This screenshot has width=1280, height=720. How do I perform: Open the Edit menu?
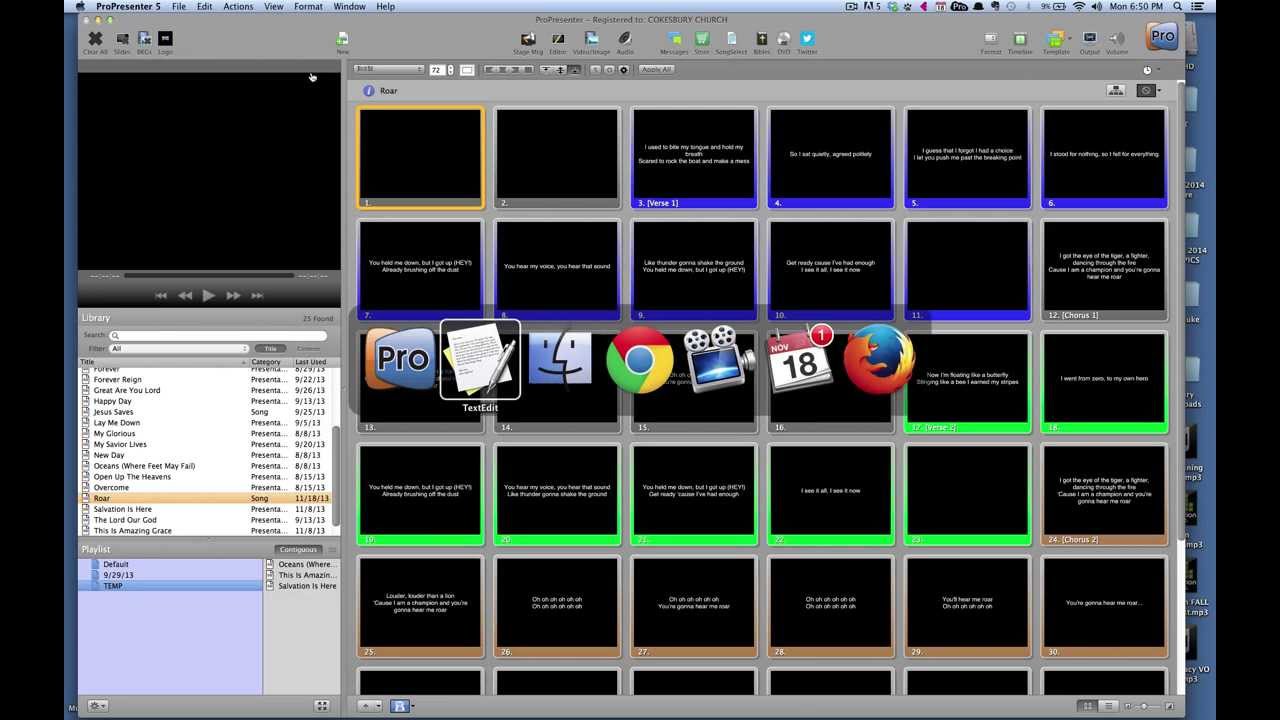[x=204, y=6]
